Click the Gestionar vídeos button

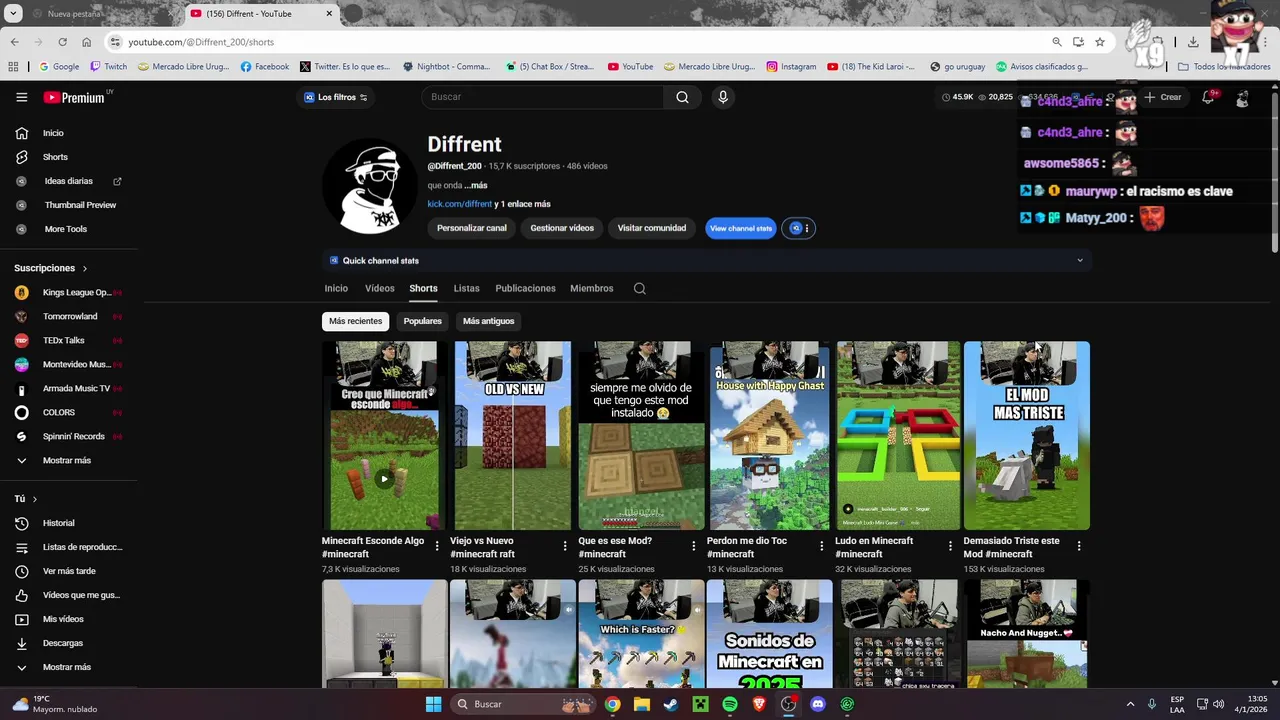(562, 228)
